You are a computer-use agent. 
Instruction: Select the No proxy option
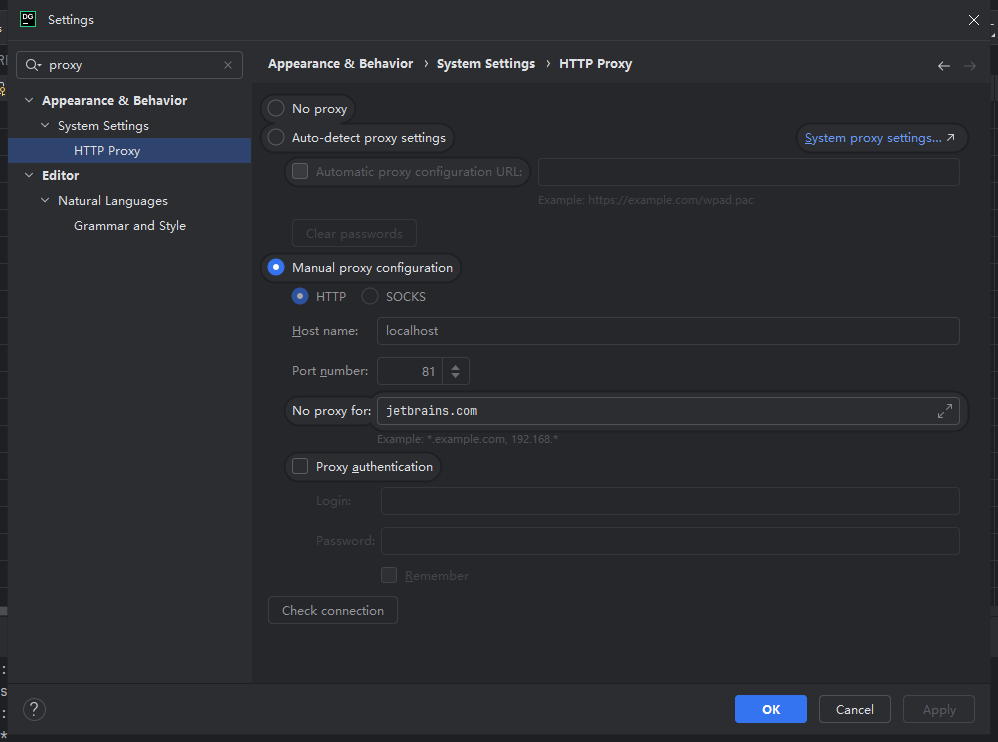(x=276, y=108)
